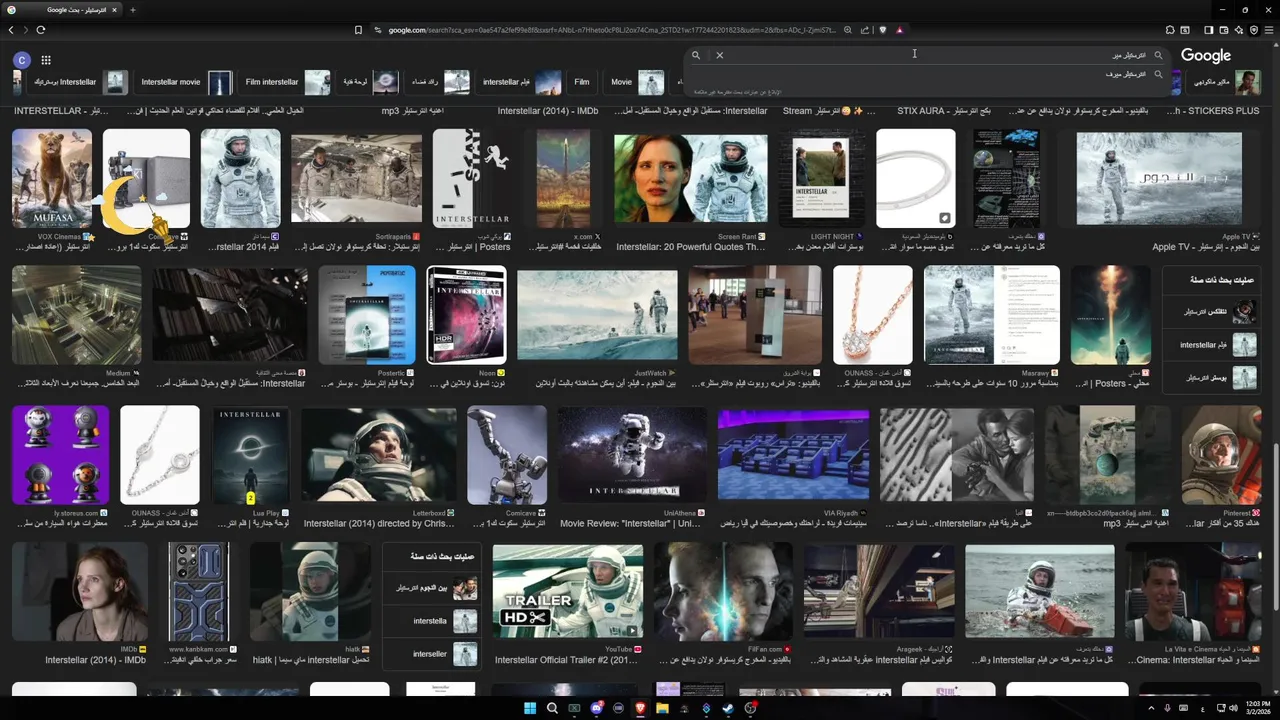The width and height of the screenshot is (1280, 720).
Task: Click the share icon in address bar
Action: pyautogui.click(x=865, y=30)
